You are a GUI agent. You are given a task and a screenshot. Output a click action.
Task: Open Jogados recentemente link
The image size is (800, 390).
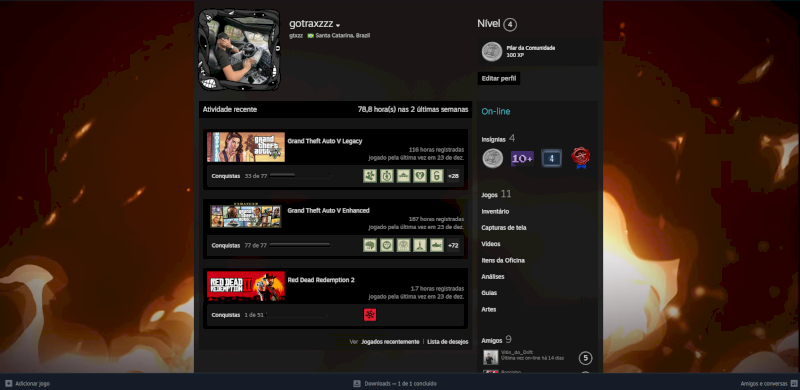(390, 342)
